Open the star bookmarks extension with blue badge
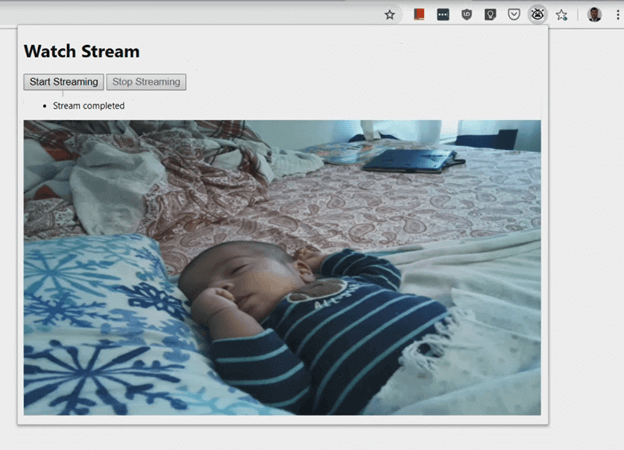Screen dimensions: 624x450 (562, 15)
